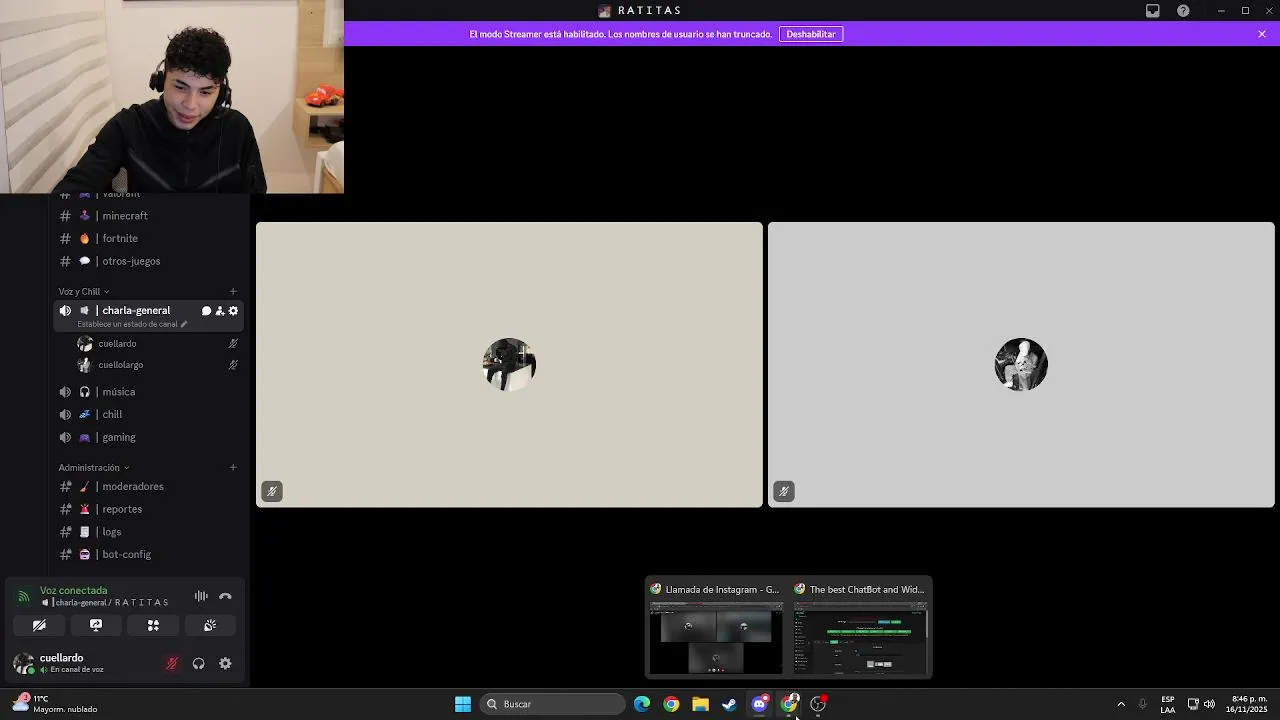Click muted mic badge on left tile

(x=272, y=491)
